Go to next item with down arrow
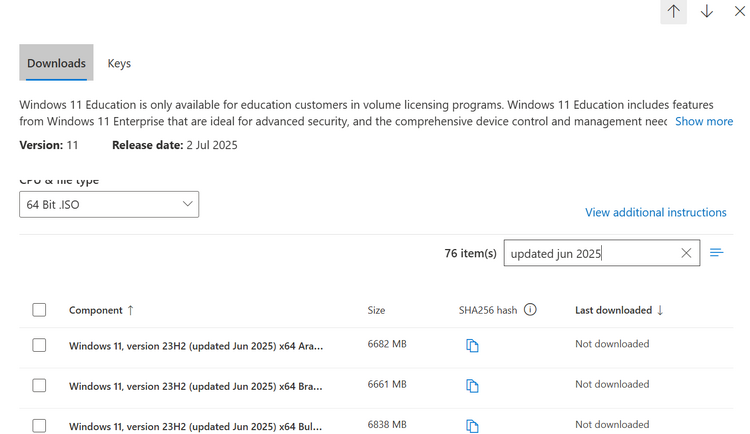 (x=706, y=11)
